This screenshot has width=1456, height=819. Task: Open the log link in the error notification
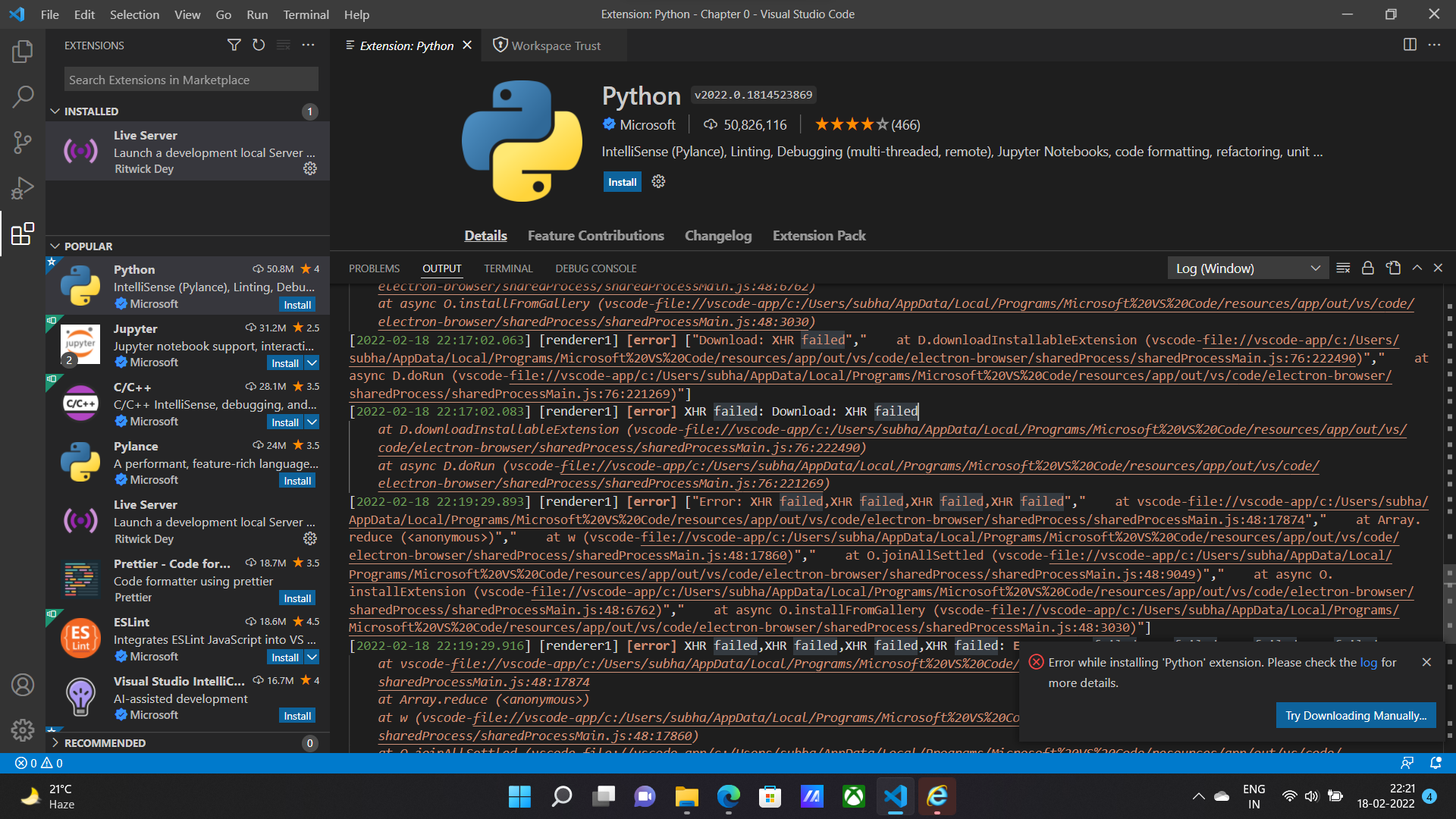click(1368, 662)
